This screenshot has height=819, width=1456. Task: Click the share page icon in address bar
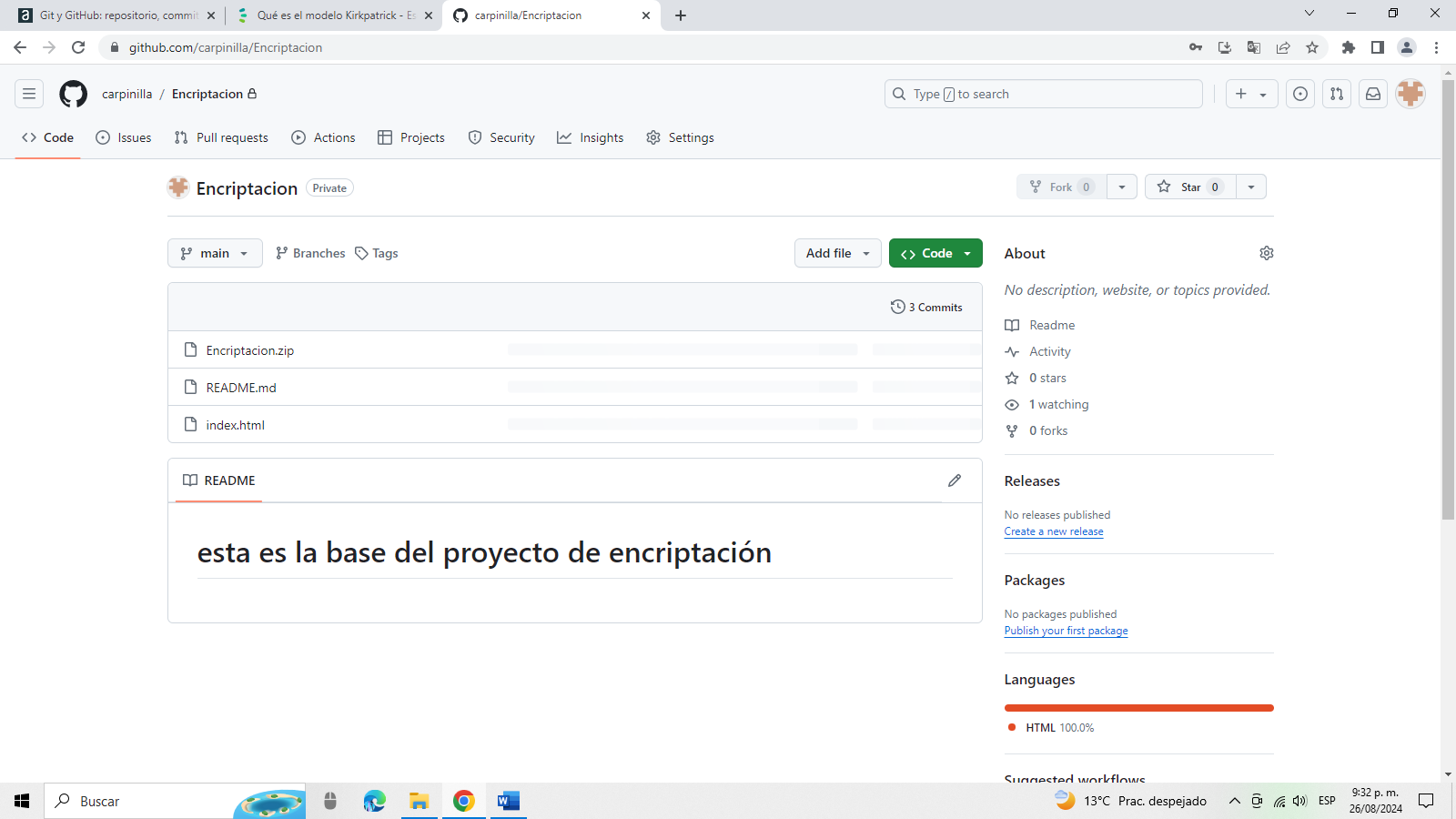pos(1283,47)
